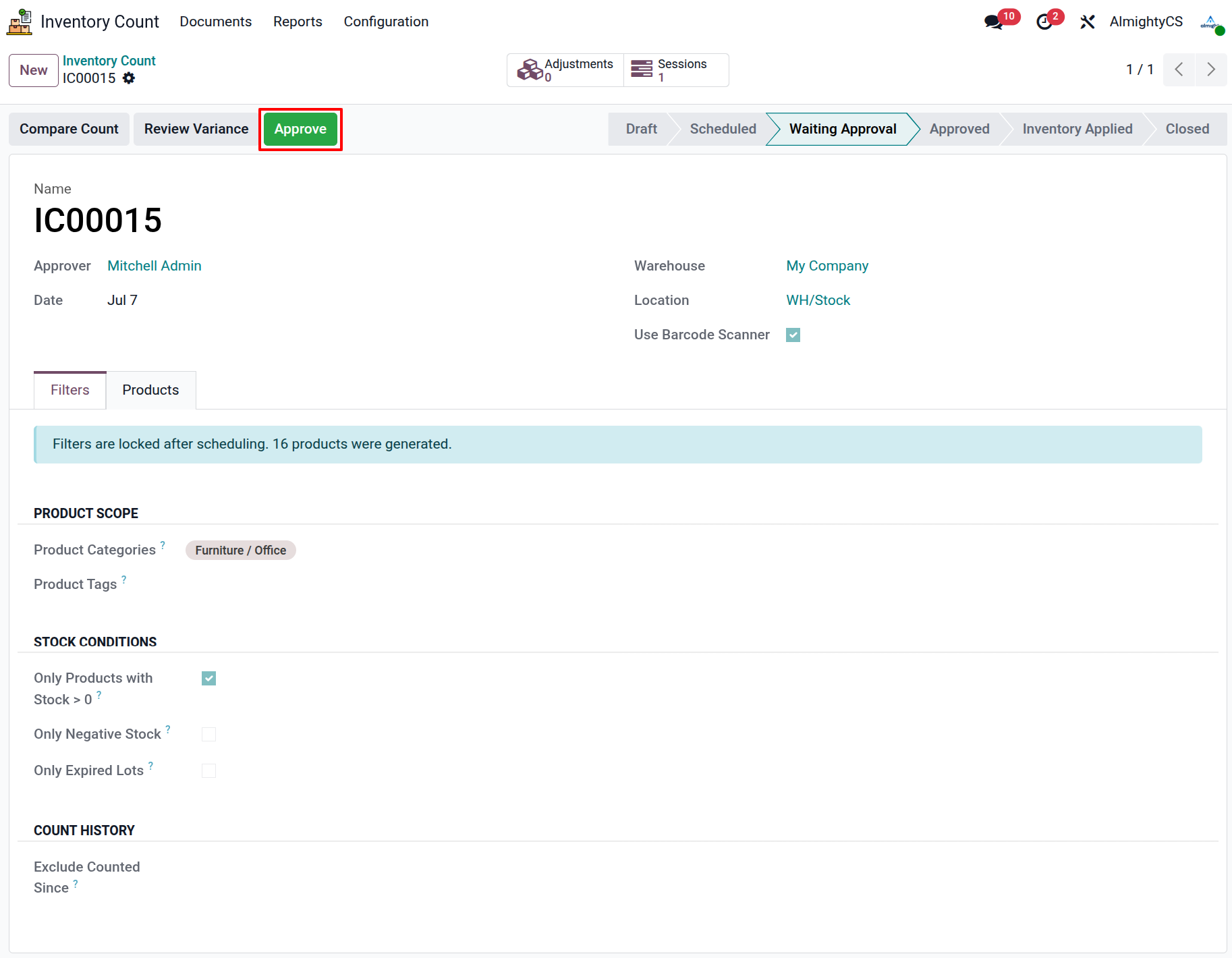Go to next record arrow
The height and width of the screenshot is (958, 1232).
tap(1211, 69)
